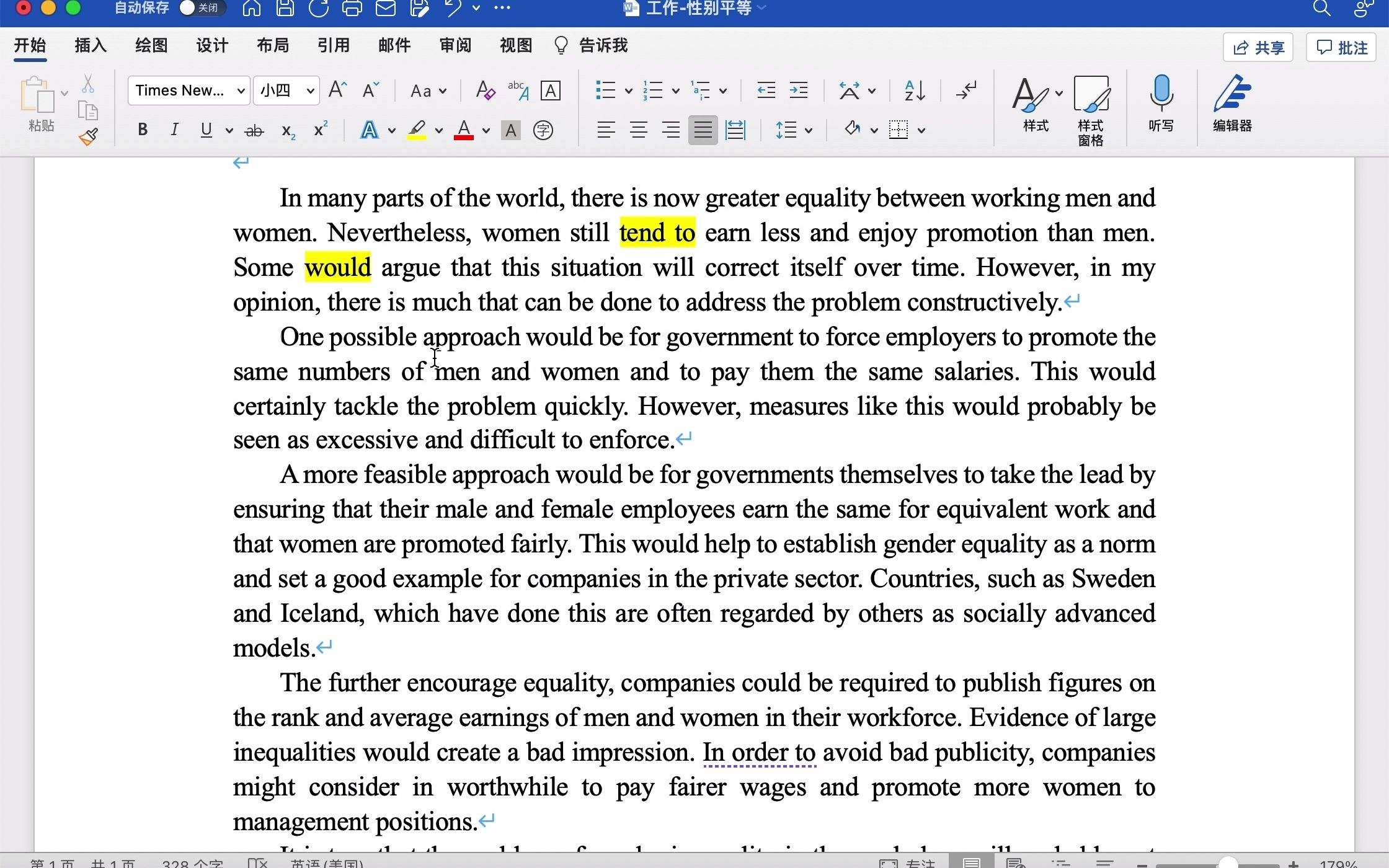1389x868 pixels.
Task: Click the Increase Font Size icon
Action: tap(337, 91)
